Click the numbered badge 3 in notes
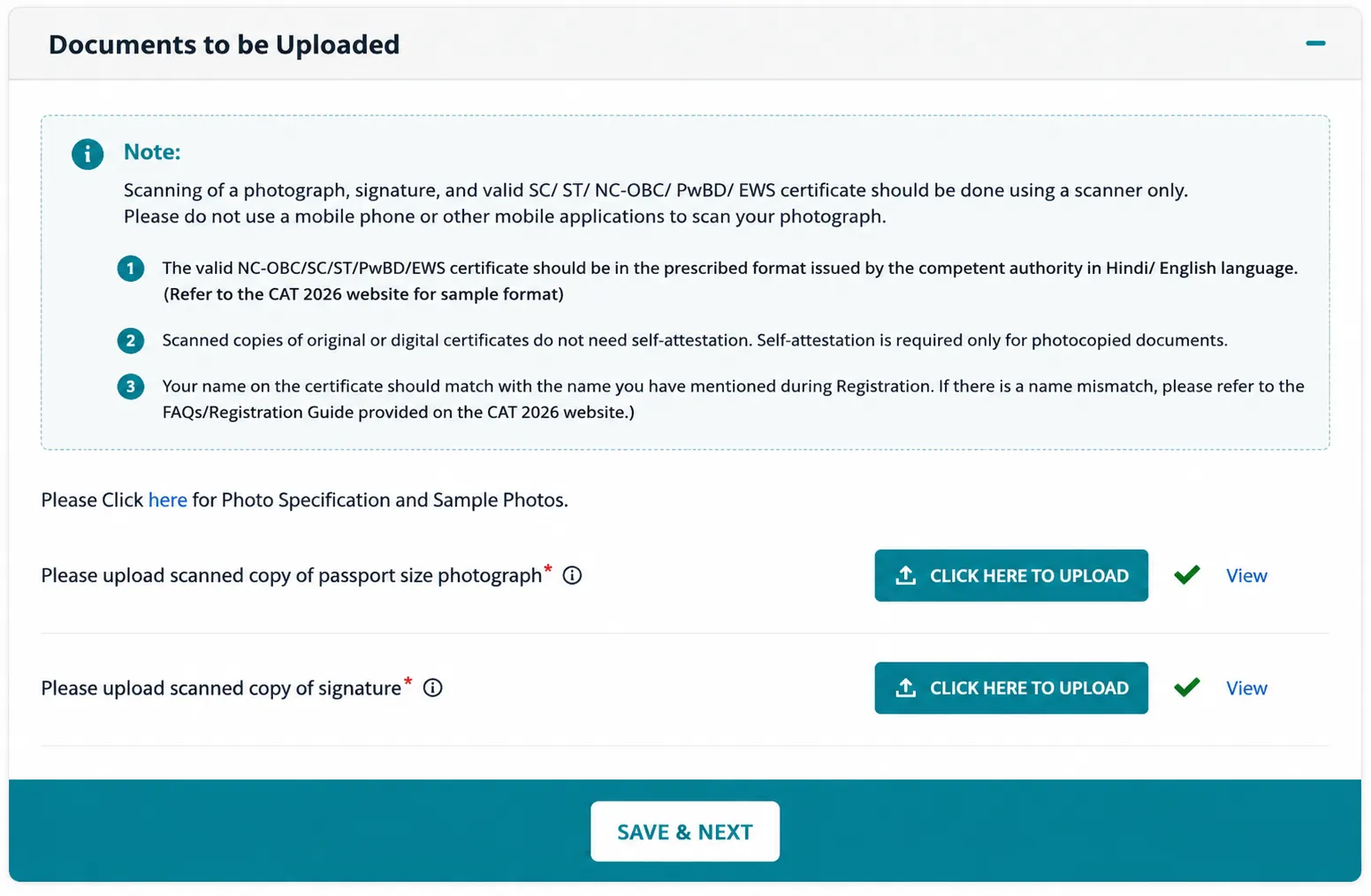Viewport: 1371px width, 896px height. pyautogui.click(x=131, y=386)
